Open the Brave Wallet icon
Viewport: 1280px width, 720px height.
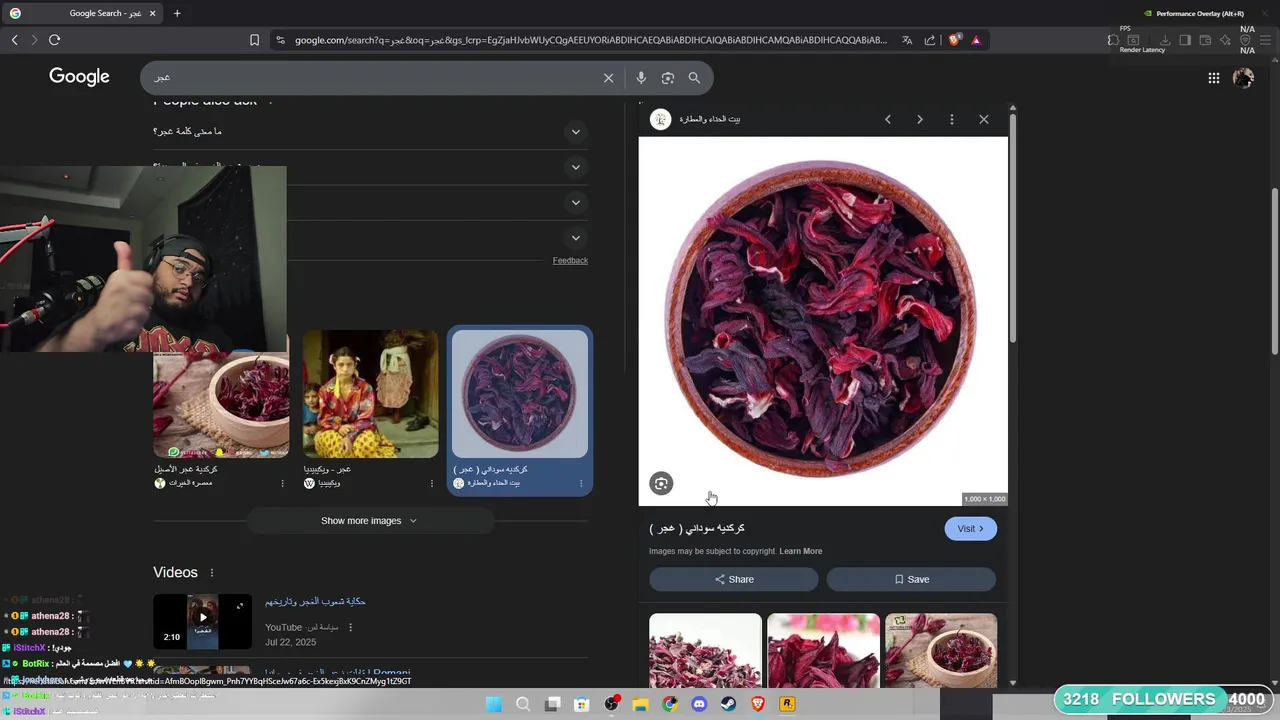click(1205, 40)
